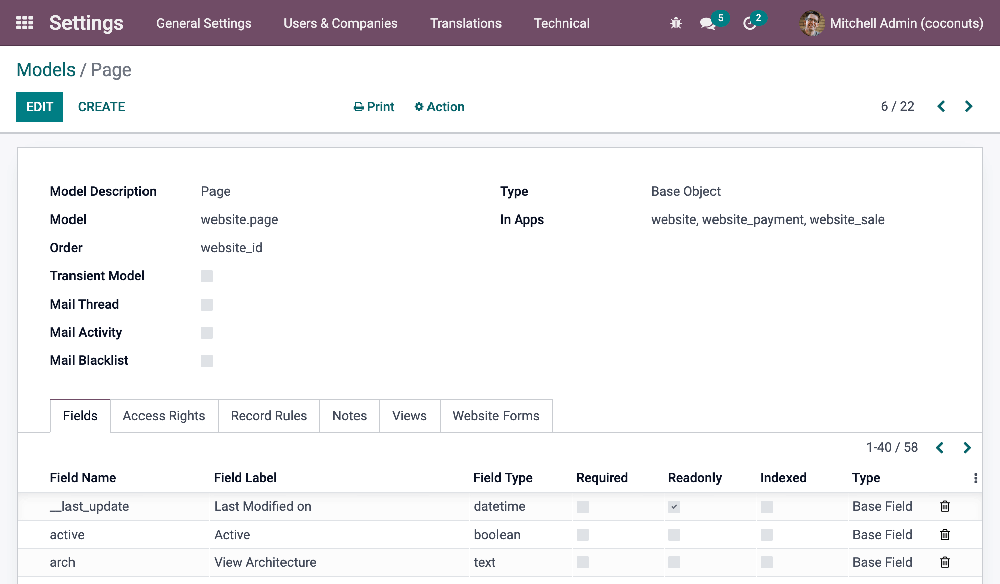The height and width of the screenshot is (584, 1000).
Task: Open the conversations chat icon
Action: pyautogui.click(x=708, y=23)
